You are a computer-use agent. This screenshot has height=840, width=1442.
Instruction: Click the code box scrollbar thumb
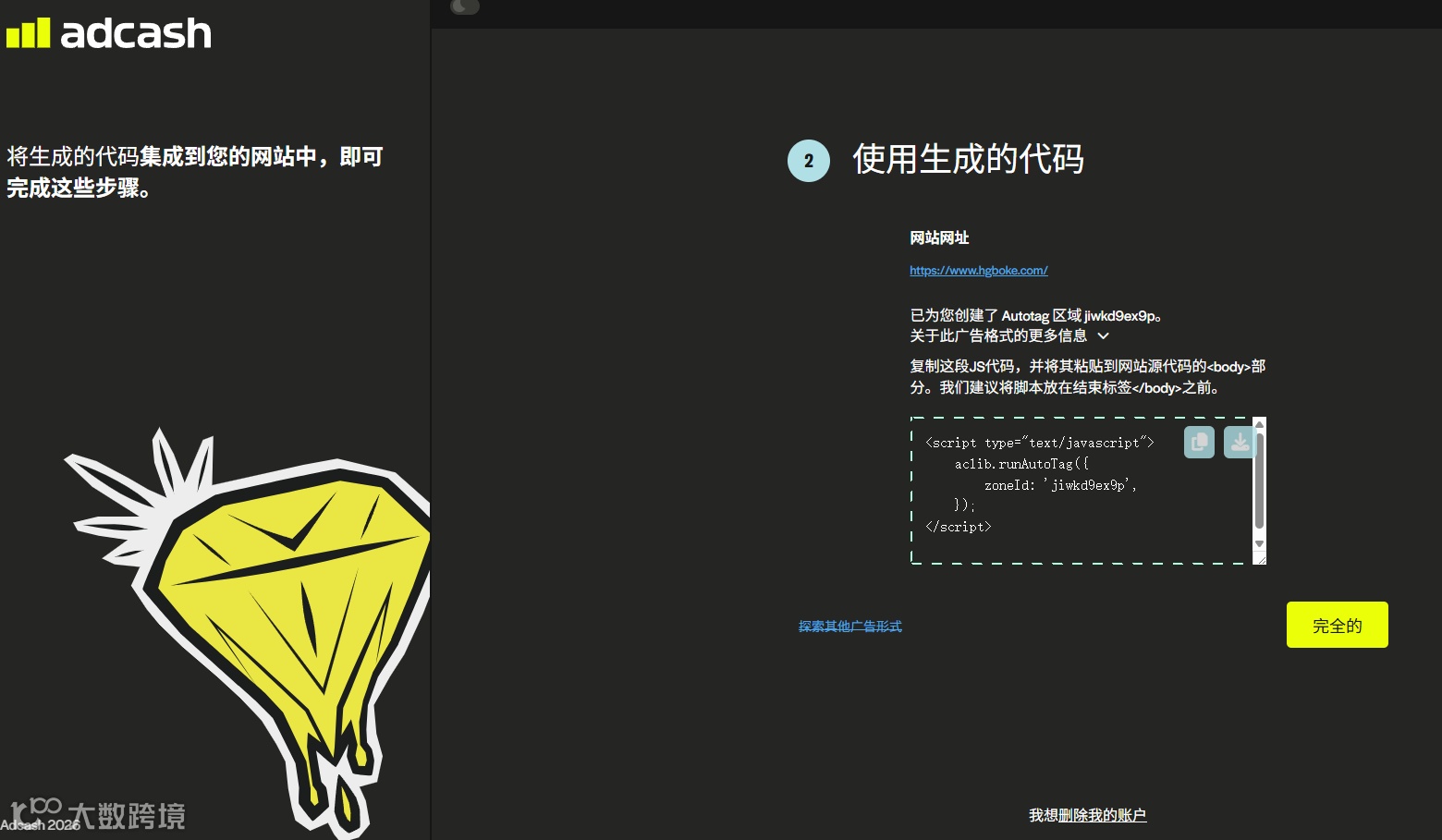tap(1259, 481)
